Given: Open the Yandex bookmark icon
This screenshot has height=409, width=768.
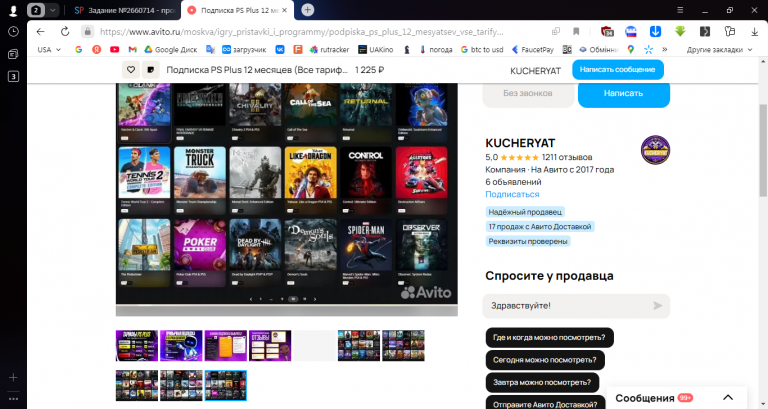Looking at the screenshot, I should 96,49.
